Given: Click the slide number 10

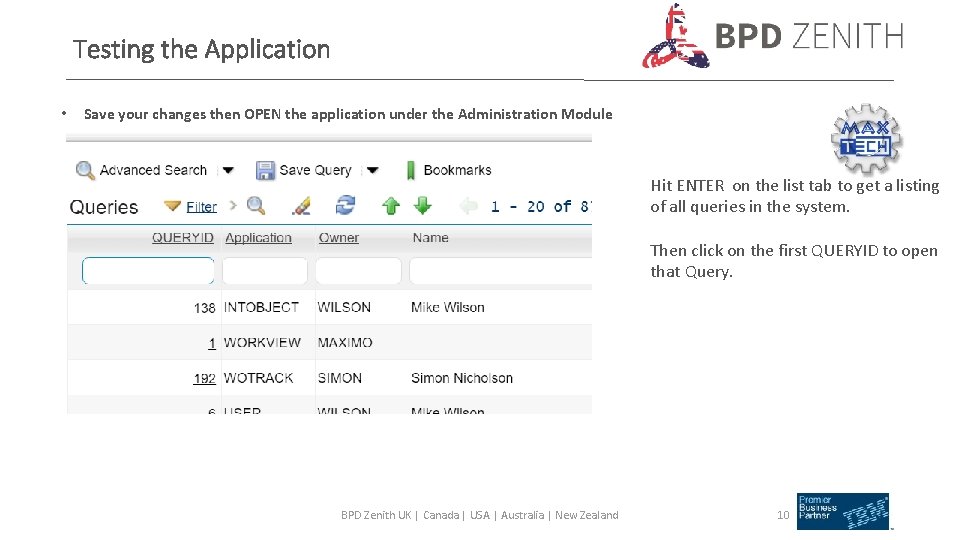Looking at the screenshot, I should (783, 515).
